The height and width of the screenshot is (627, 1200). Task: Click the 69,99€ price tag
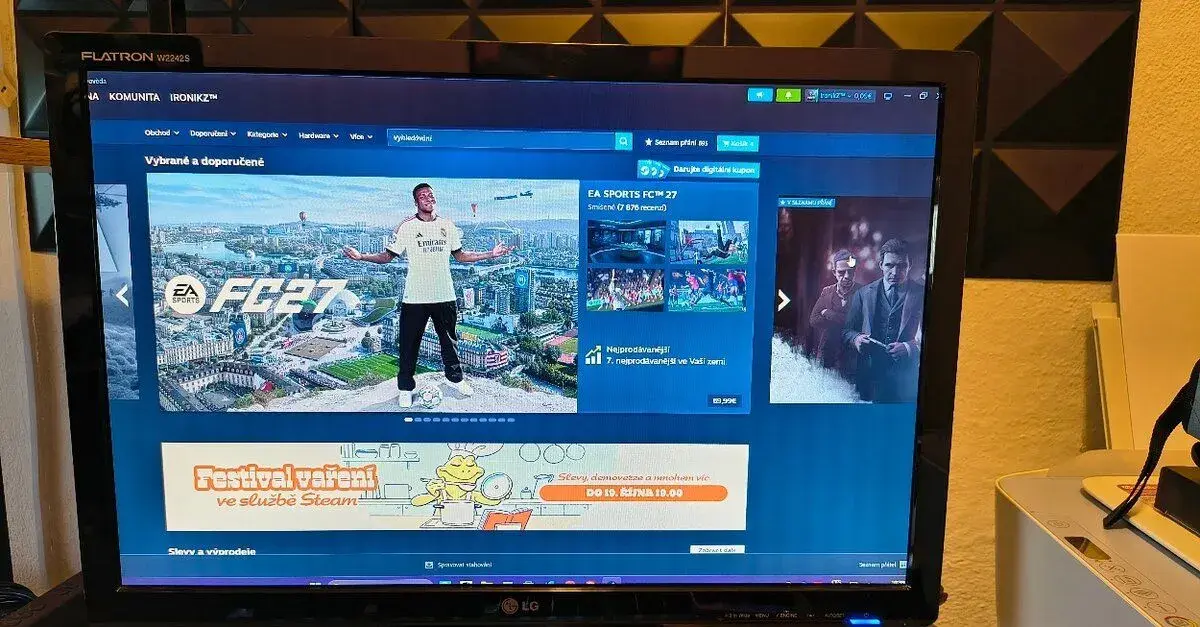coord(724,400)
